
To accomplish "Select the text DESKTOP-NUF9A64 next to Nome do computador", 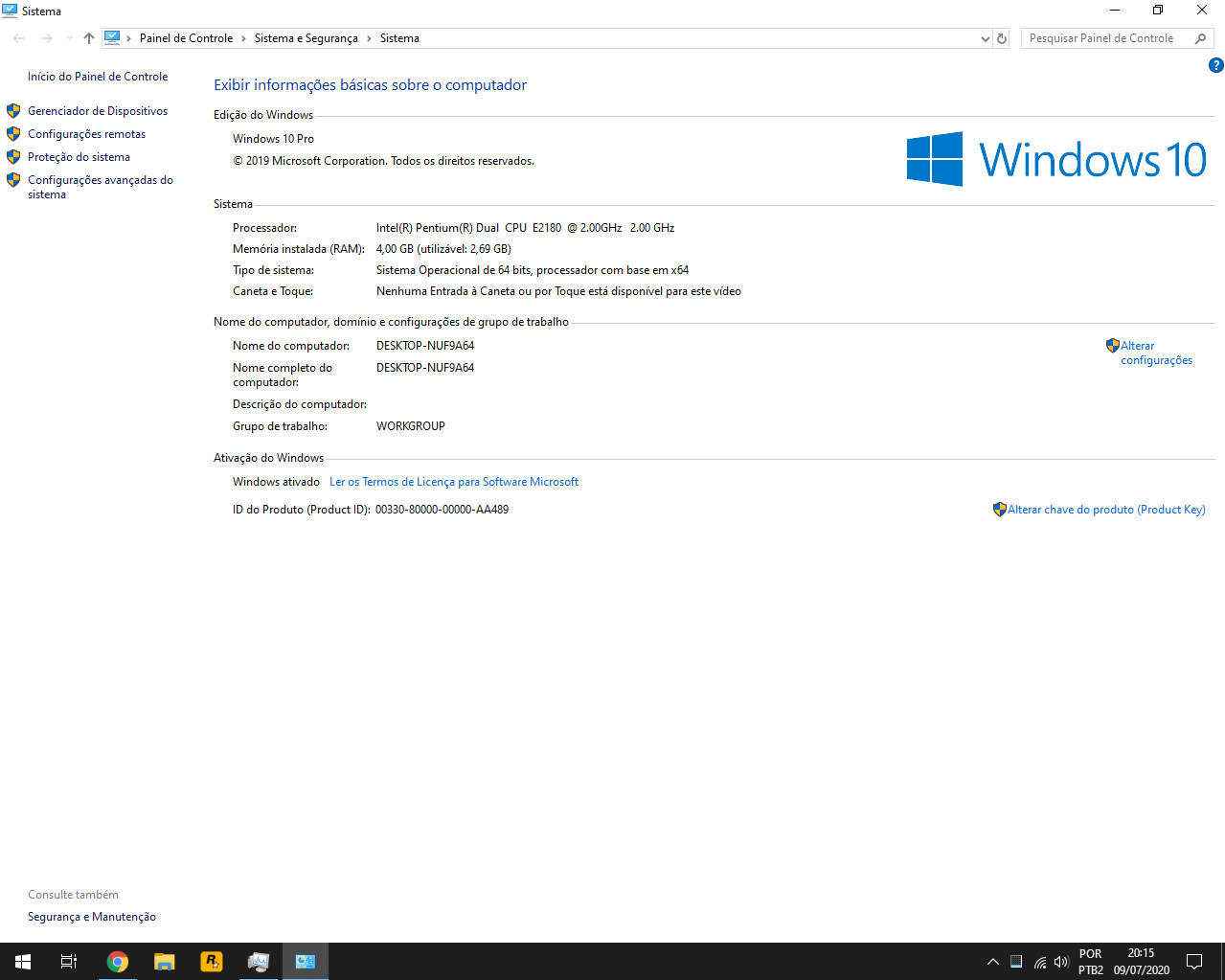I will tap(425, 346).
